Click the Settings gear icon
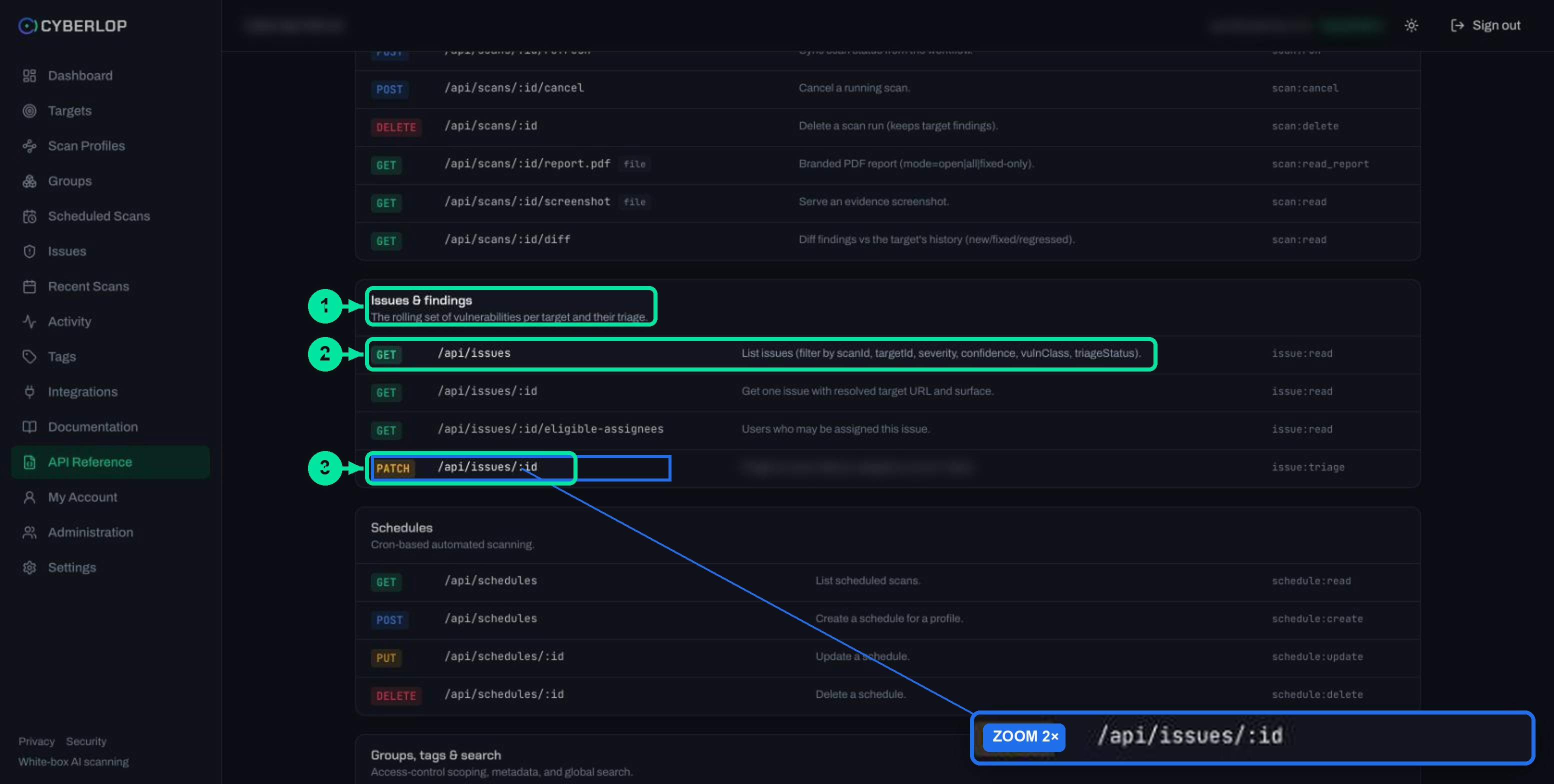This screenshot has height=784, width=1554. pos(29,567)
